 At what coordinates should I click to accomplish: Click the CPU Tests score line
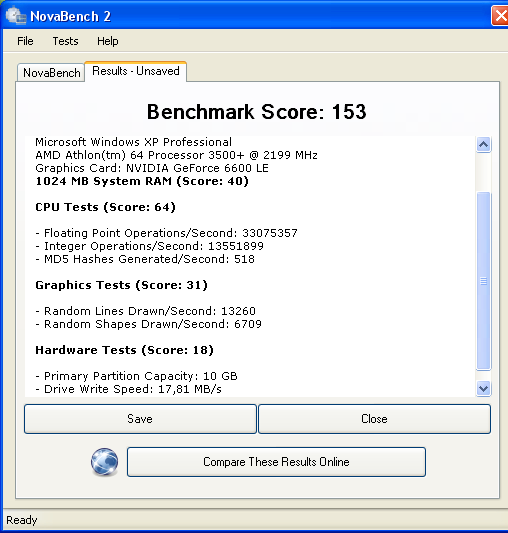105,207
